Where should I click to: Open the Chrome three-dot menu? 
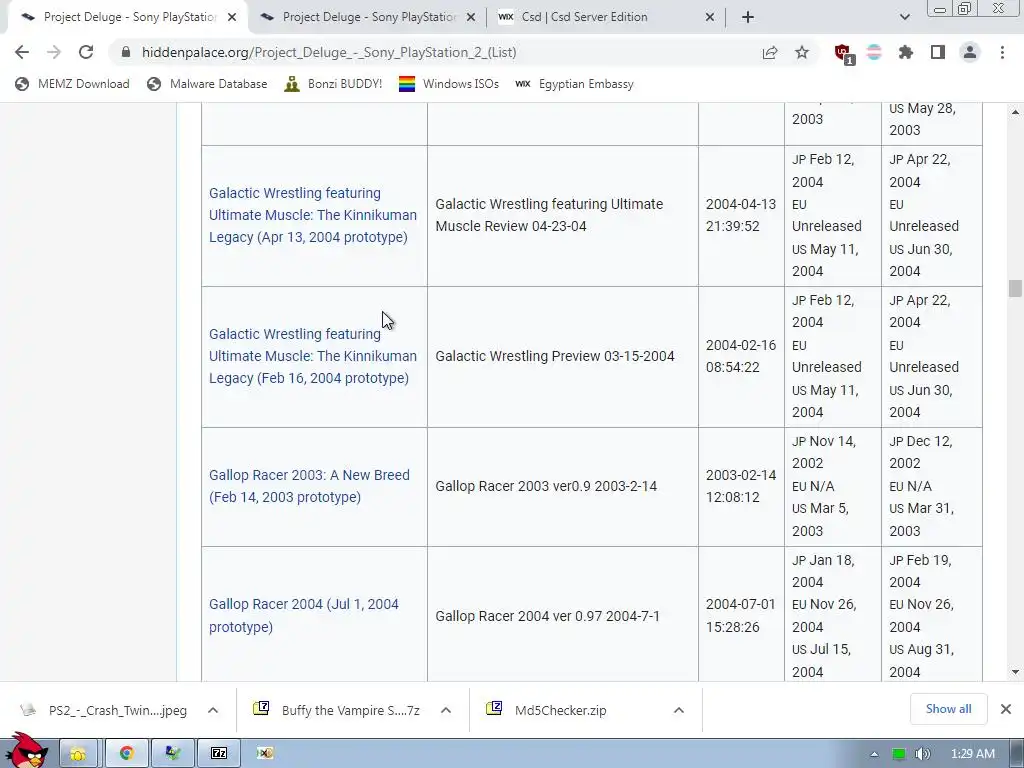[x=1002, y=52]
